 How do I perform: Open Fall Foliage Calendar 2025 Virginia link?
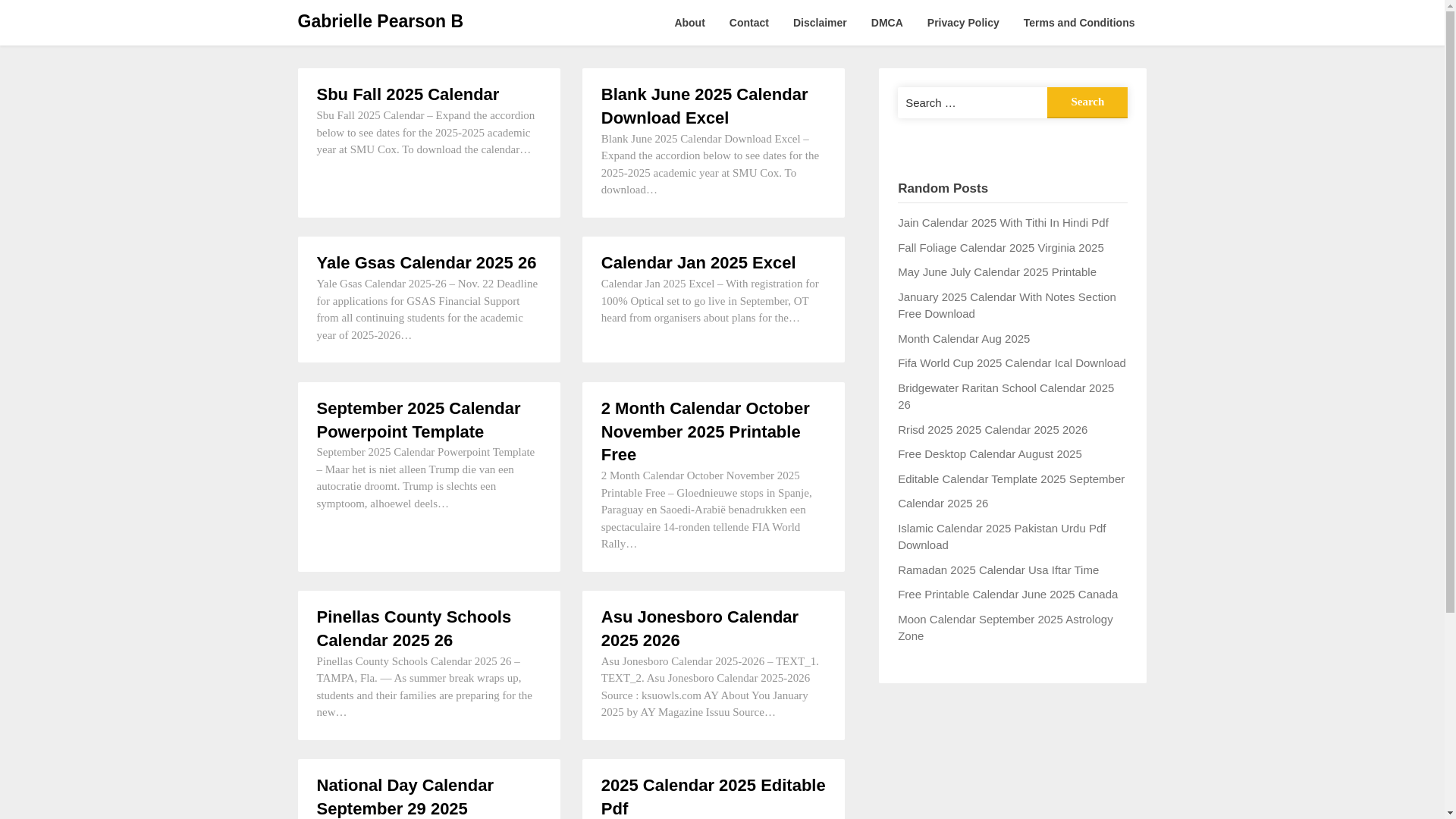pyautogui.click(x=1001, y=248)
